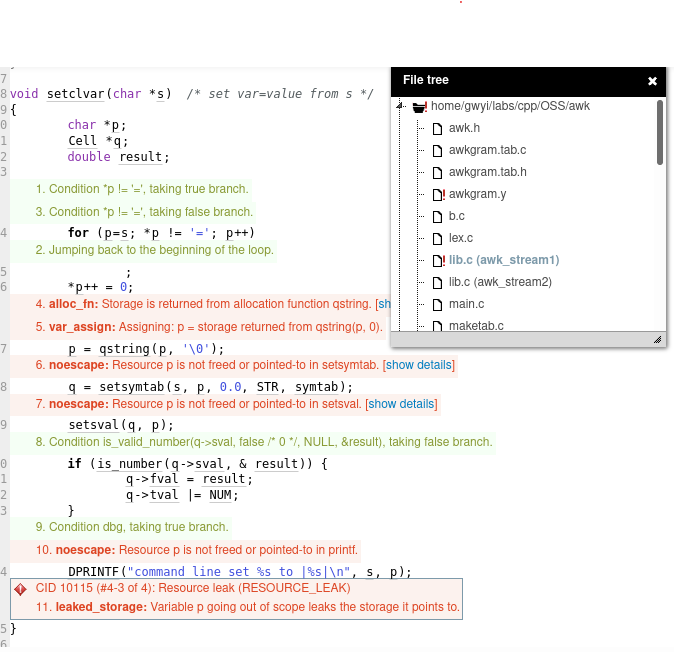Click the lex.c file icon
Screen dimensions: 674x652
click(x=437, y=239)
